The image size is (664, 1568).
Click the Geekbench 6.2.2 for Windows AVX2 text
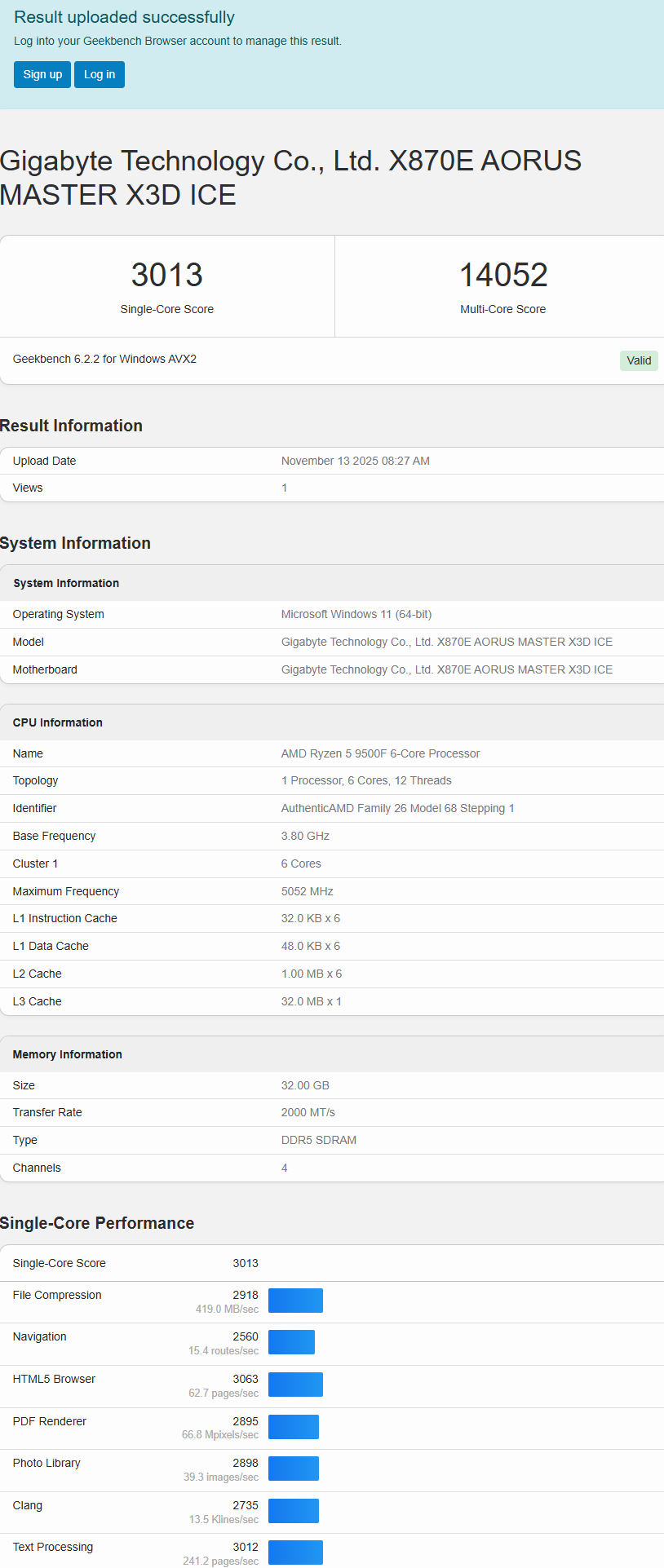pos(104,359)
